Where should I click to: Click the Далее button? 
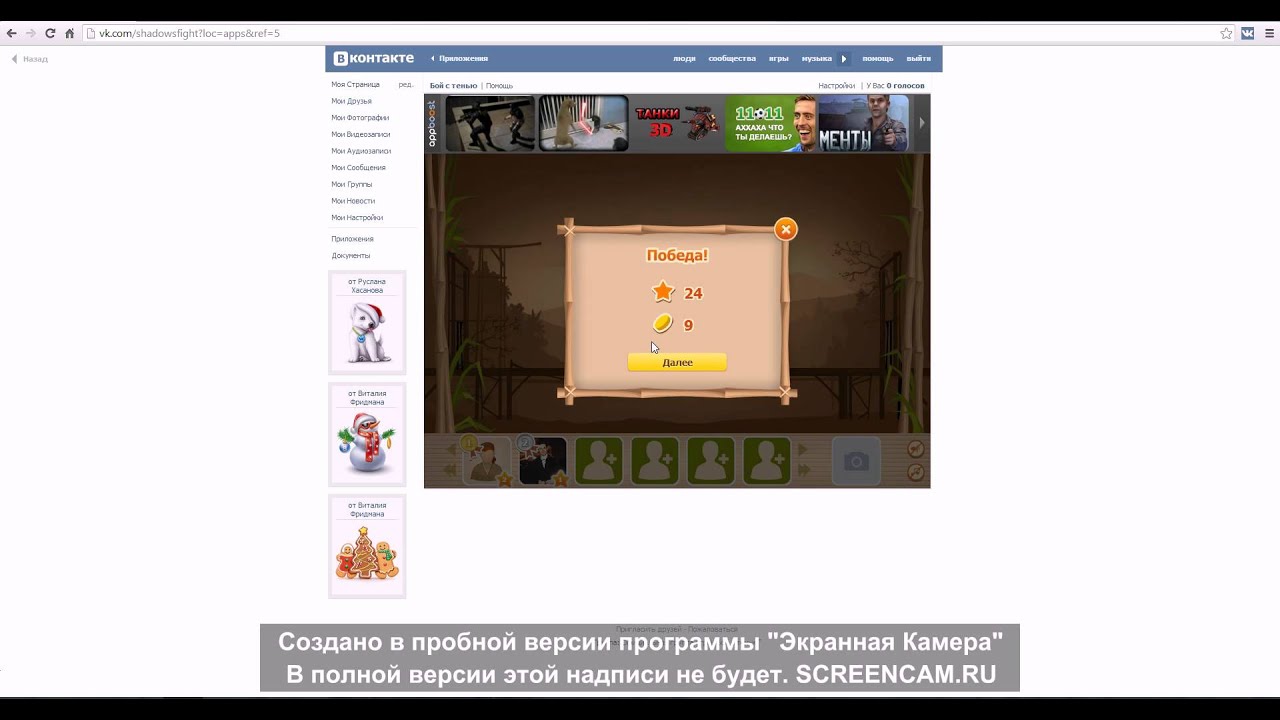pos(677,362)
